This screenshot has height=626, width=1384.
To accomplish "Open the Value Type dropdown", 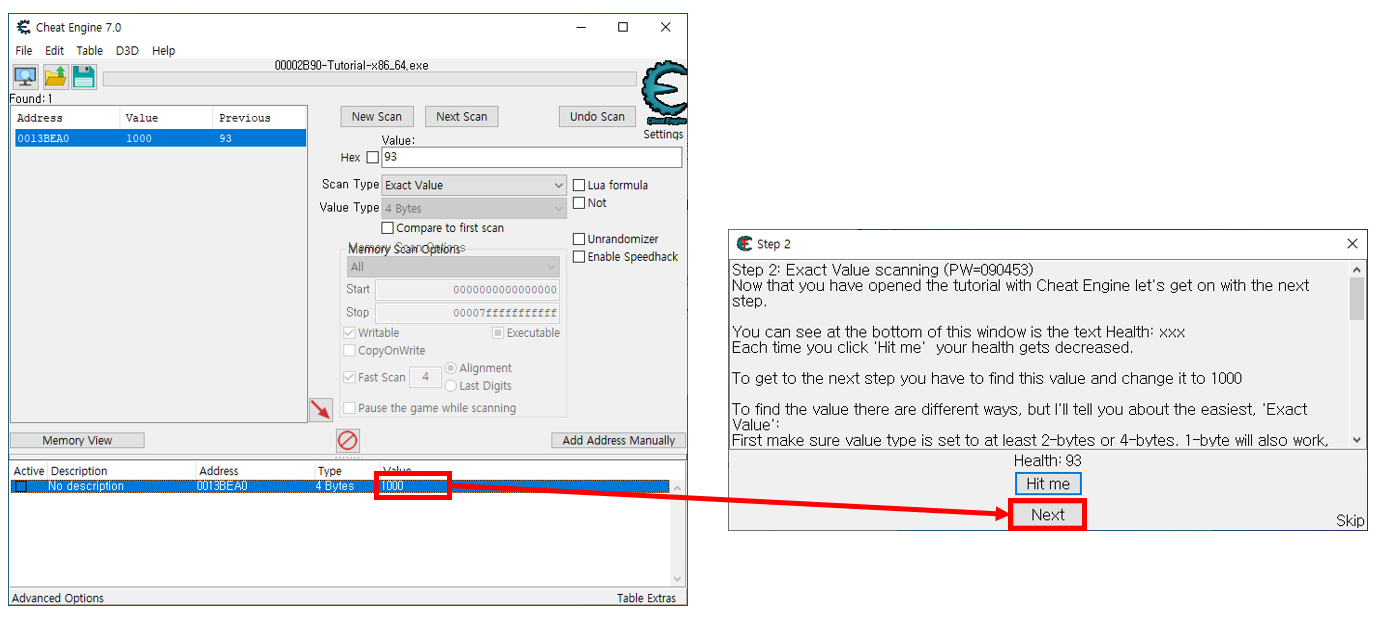I will (x=474, y=208).
